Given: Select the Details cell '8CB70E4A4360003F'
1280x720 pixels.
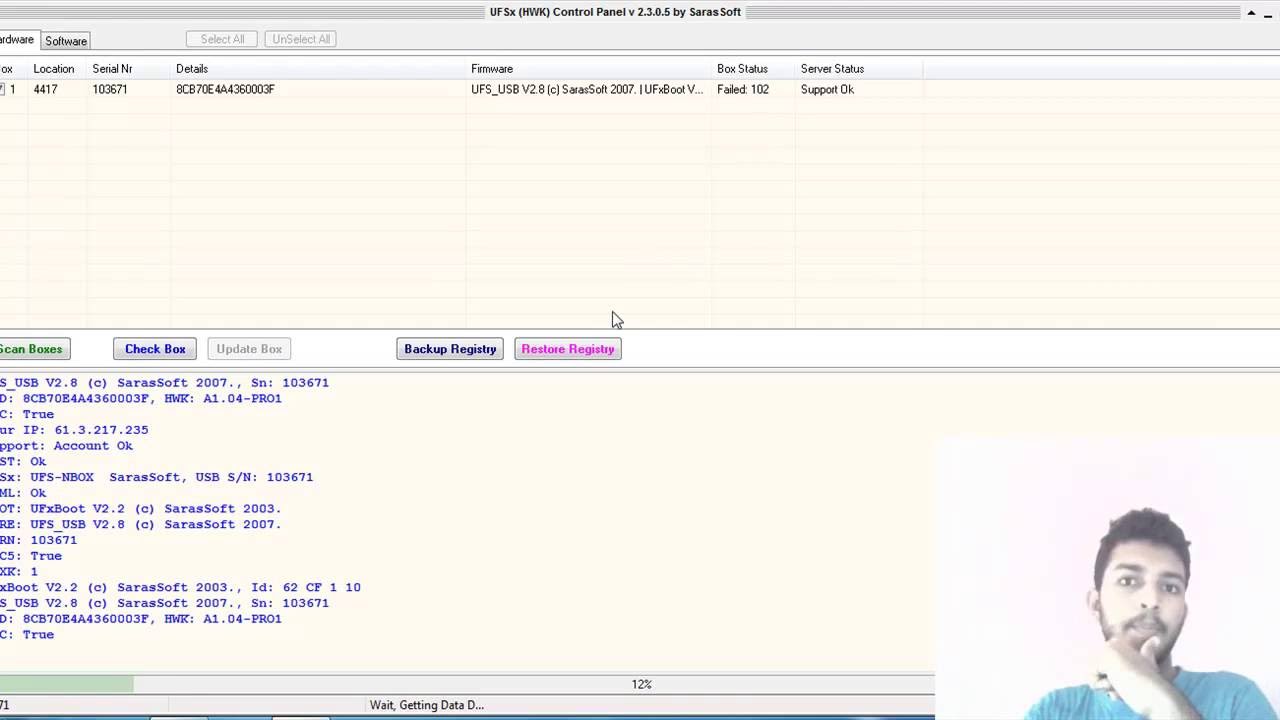Looking at the screenshot, I should coord(226,89).
